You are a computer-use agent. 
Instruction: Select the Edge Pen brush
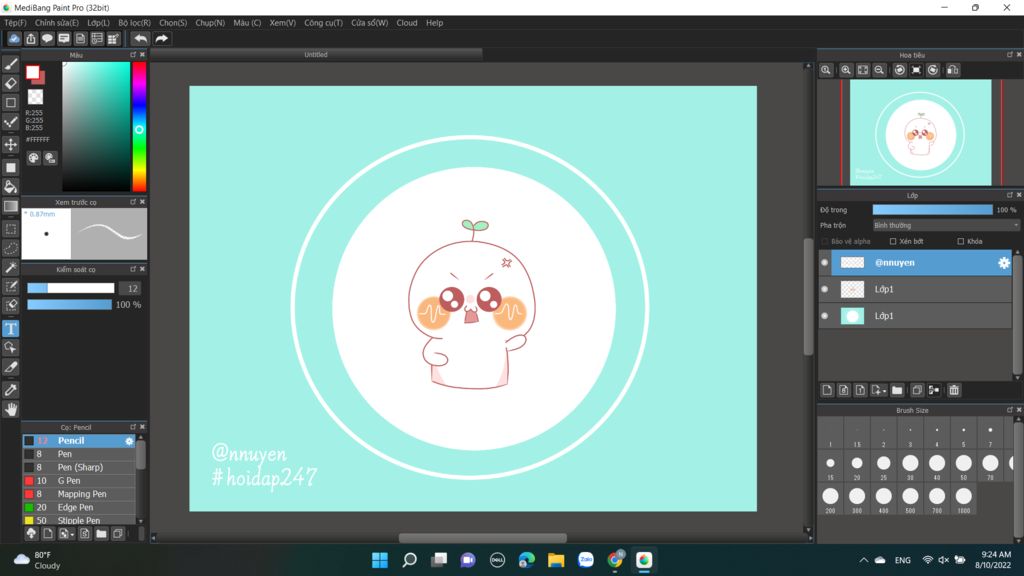click(79, 507)
